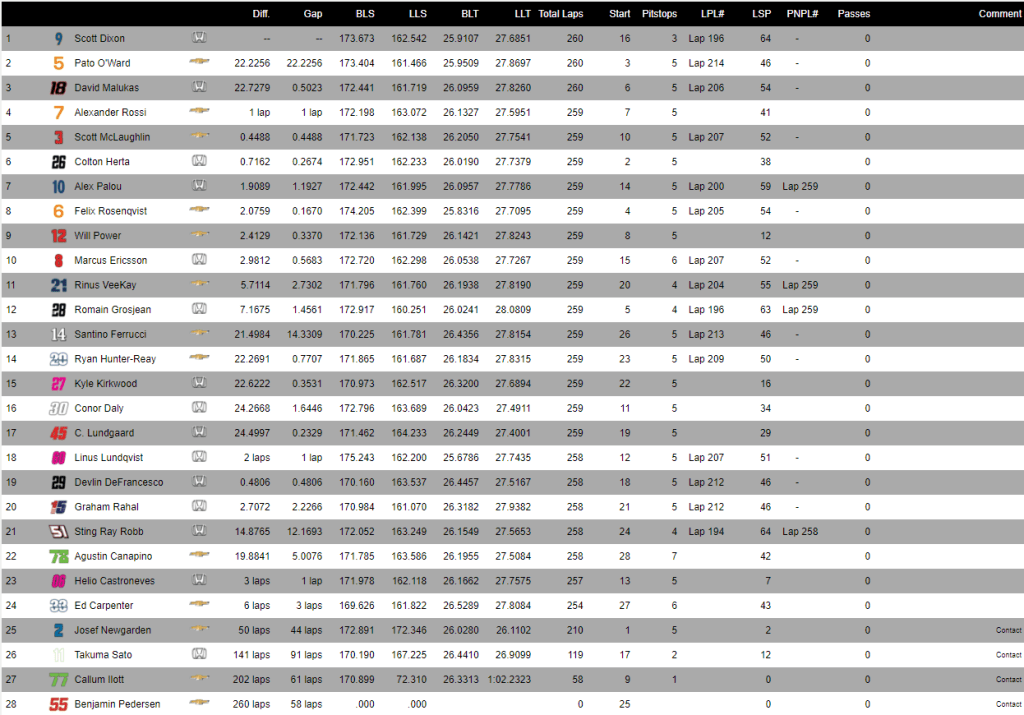This screenshot has width=1024, height=715.
Task: Select driver name Takuma Sato
Action: point(103,655)
